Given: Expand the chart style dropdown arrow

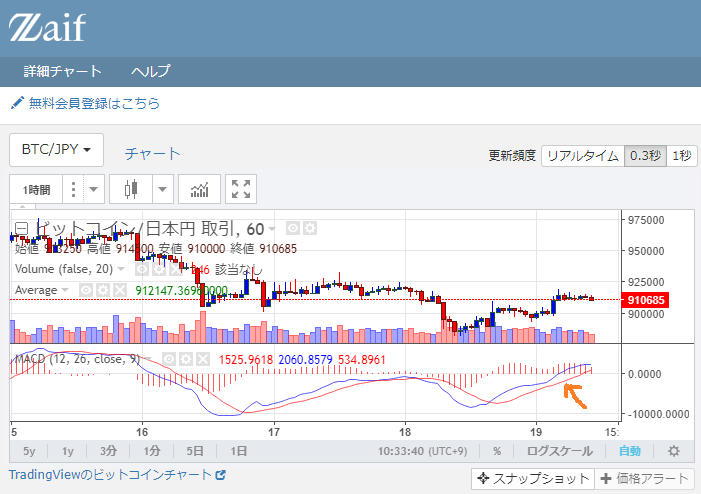Looking at the screenshot, I should click(x=162, y=189).
